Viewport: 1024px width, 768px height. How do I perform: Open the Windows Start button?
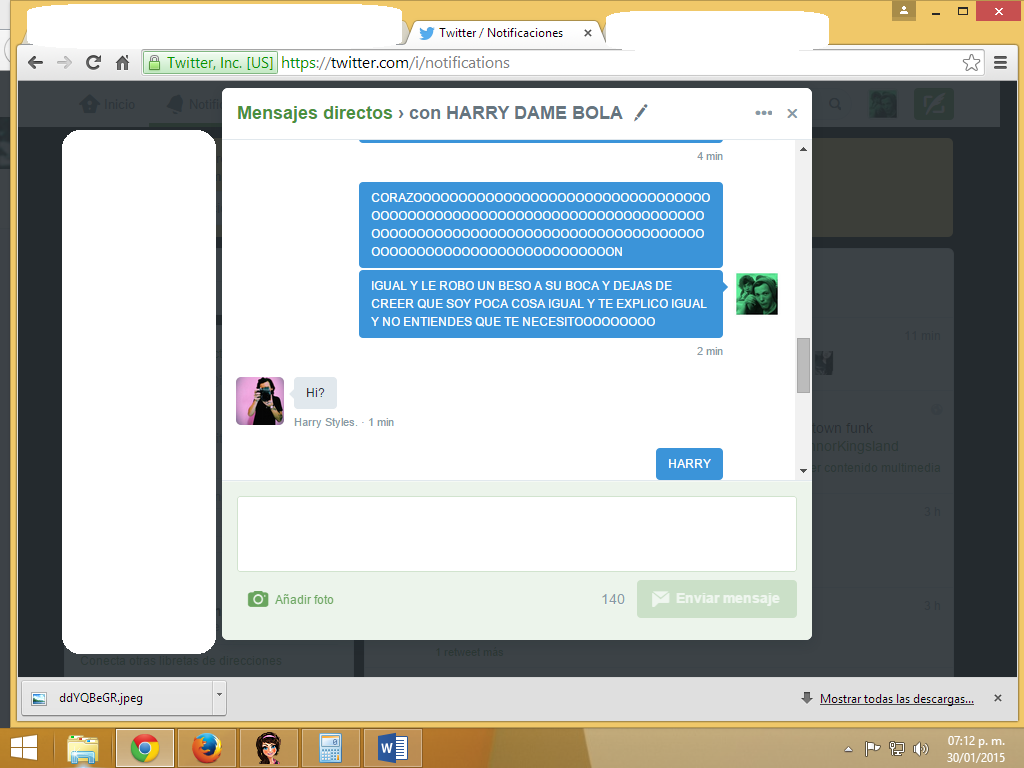click(x=24, y=748)
